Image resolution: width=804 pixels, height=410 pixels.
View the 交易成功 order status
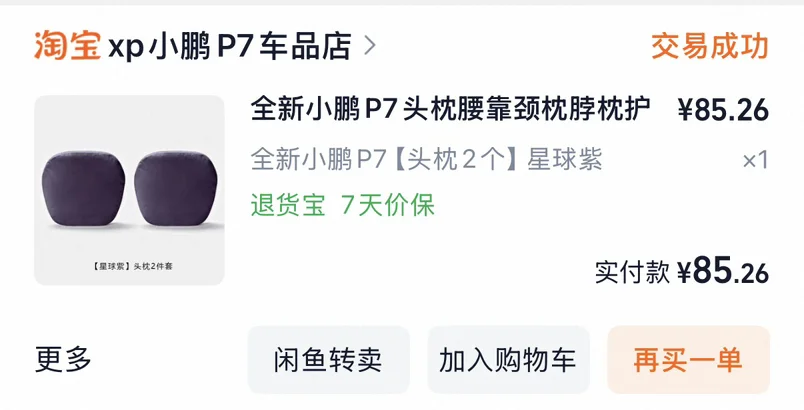710,46
